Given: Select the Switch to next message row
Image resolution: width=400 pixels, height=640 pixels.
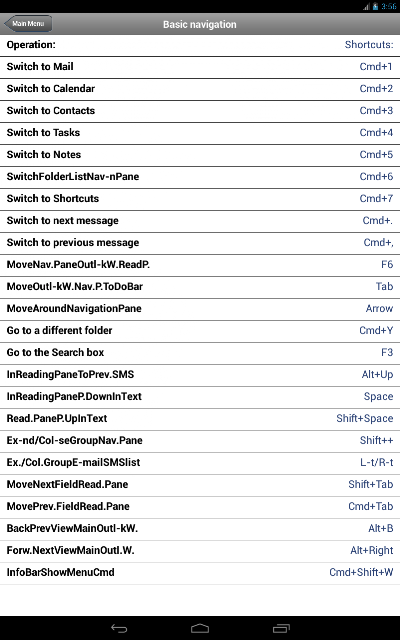Looking at the screenshot, I should coord(200,221).
